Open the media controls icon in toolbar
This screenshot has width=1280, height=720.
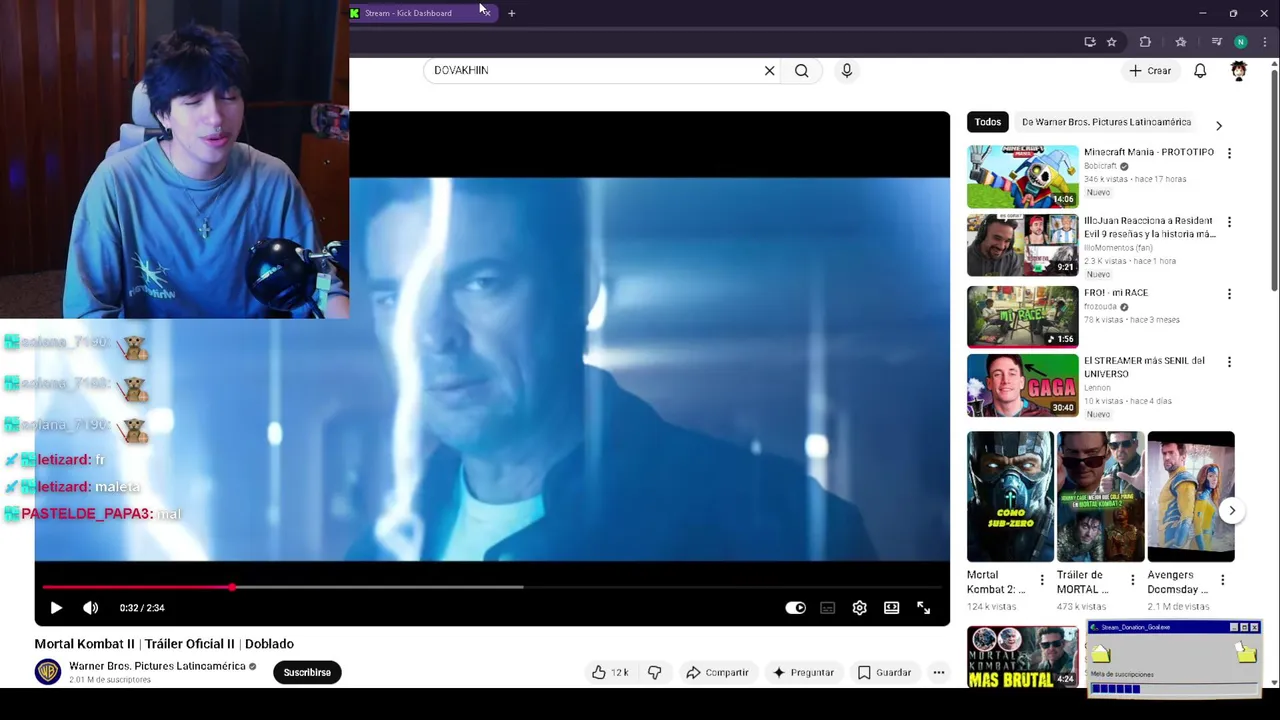click(1216, 42)
